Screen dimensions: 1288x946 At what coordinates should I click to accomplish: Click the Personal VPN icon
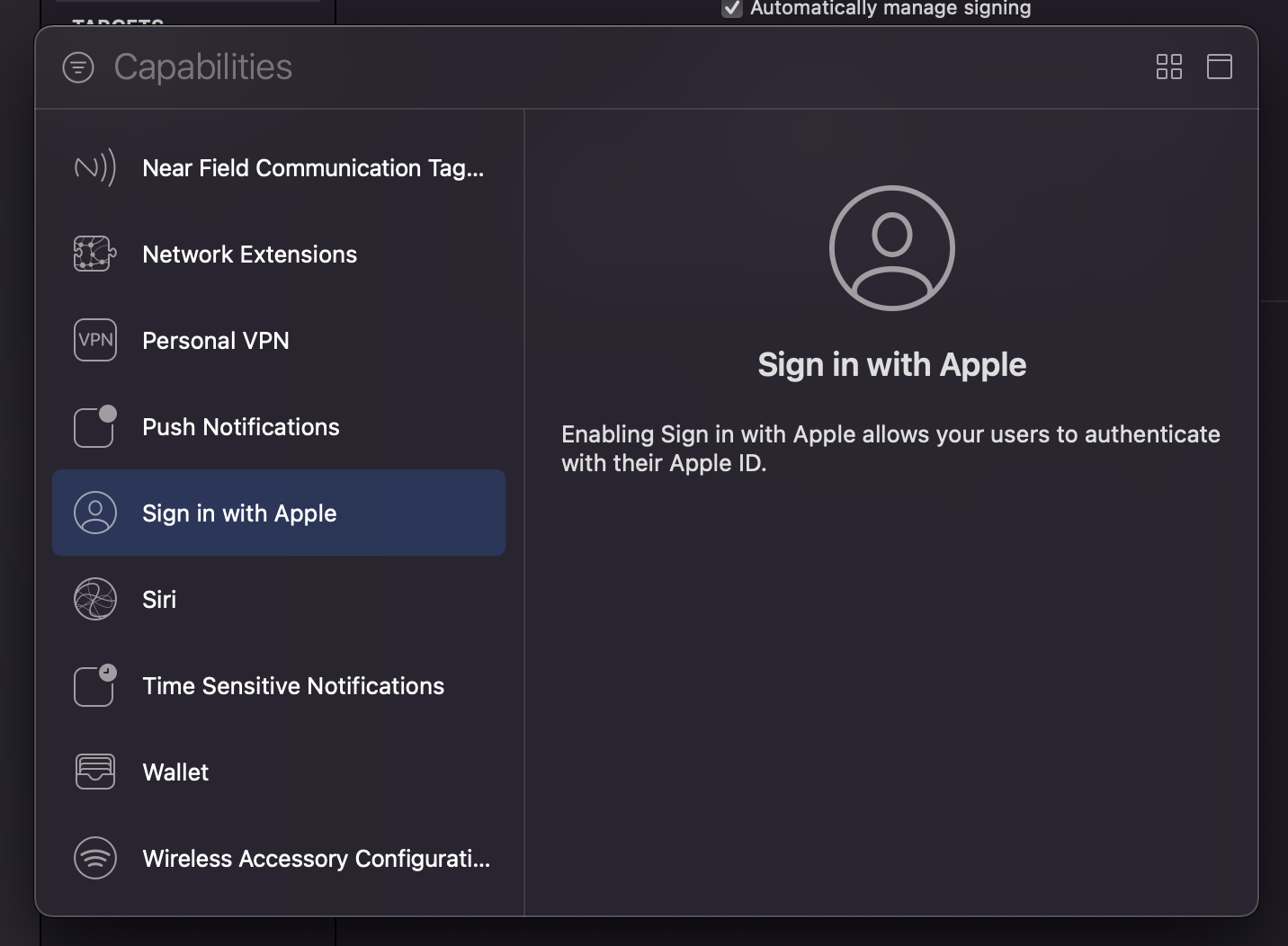pos(94,341)
